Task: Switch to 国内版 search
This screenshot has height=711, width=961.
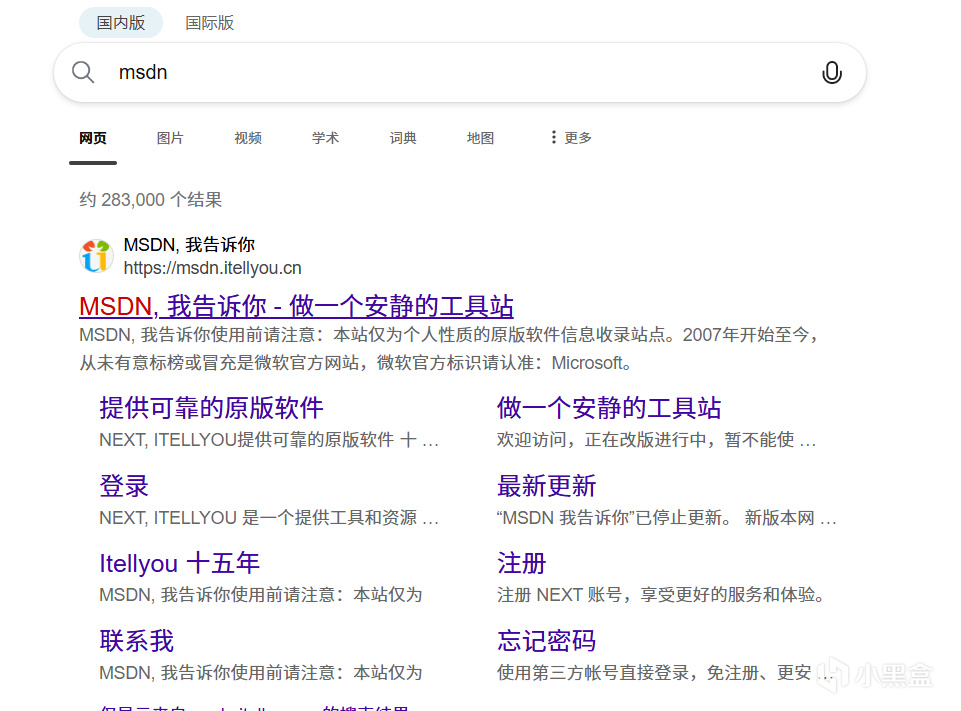Action: [121, 23]
